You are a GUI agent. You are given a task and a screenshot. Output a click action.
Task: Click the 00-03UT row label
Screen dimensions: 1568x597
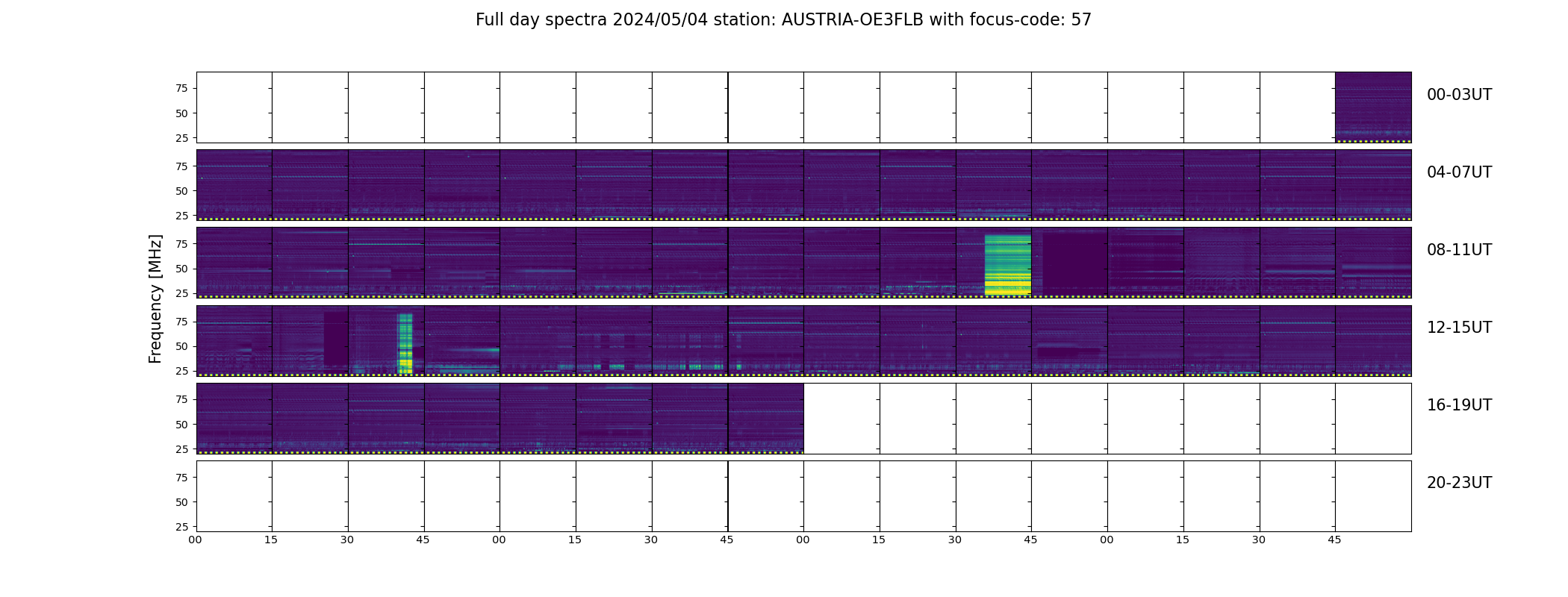[x=1459, y=95]
